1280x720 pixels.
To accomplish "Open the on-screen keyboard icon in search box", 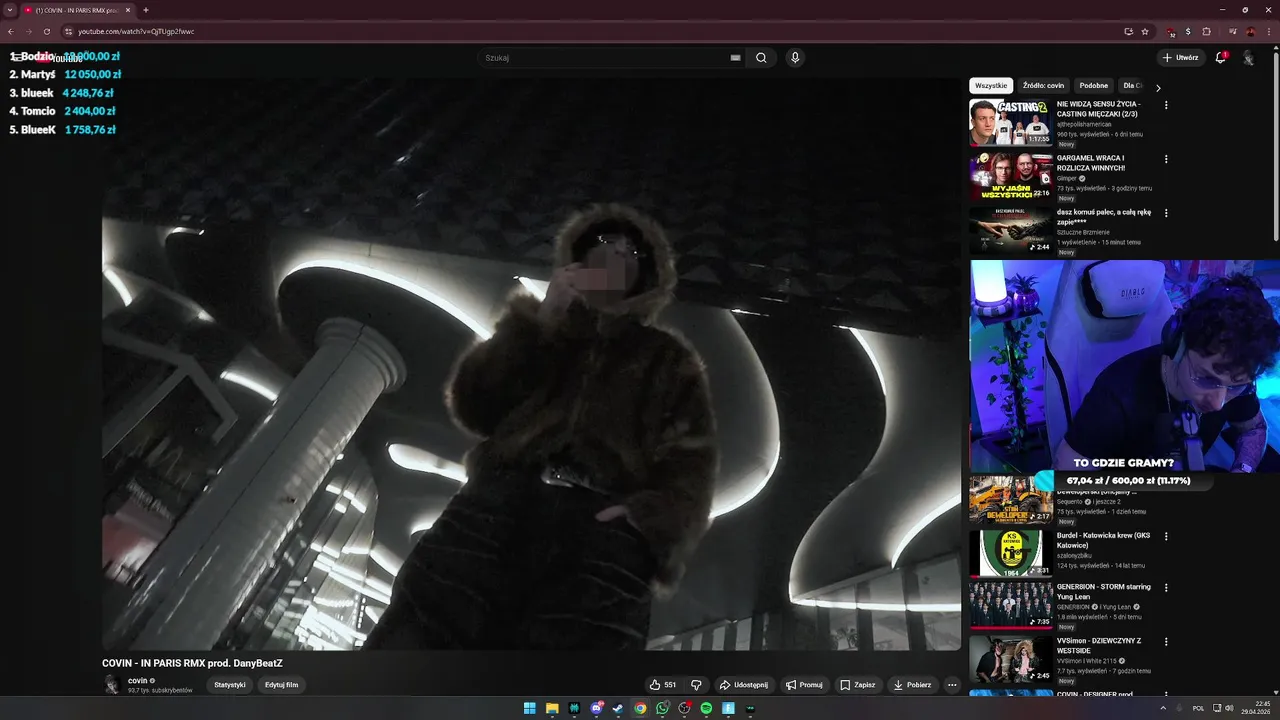I will click(735, 58).
